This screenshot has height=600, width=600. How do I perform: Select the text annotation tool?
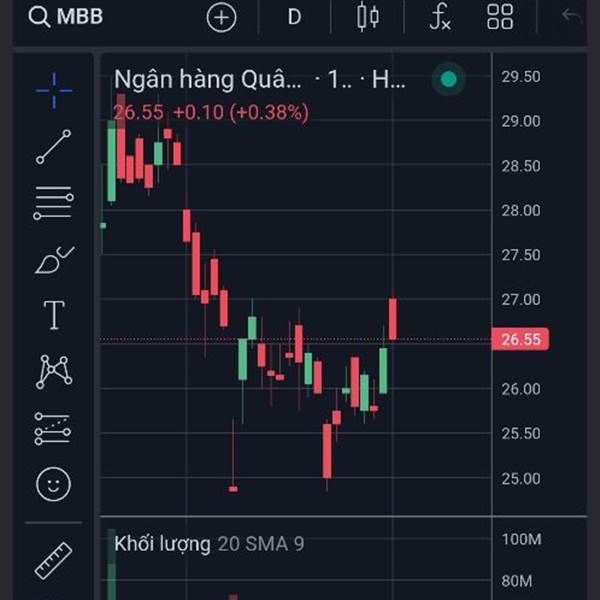(54, 316)
